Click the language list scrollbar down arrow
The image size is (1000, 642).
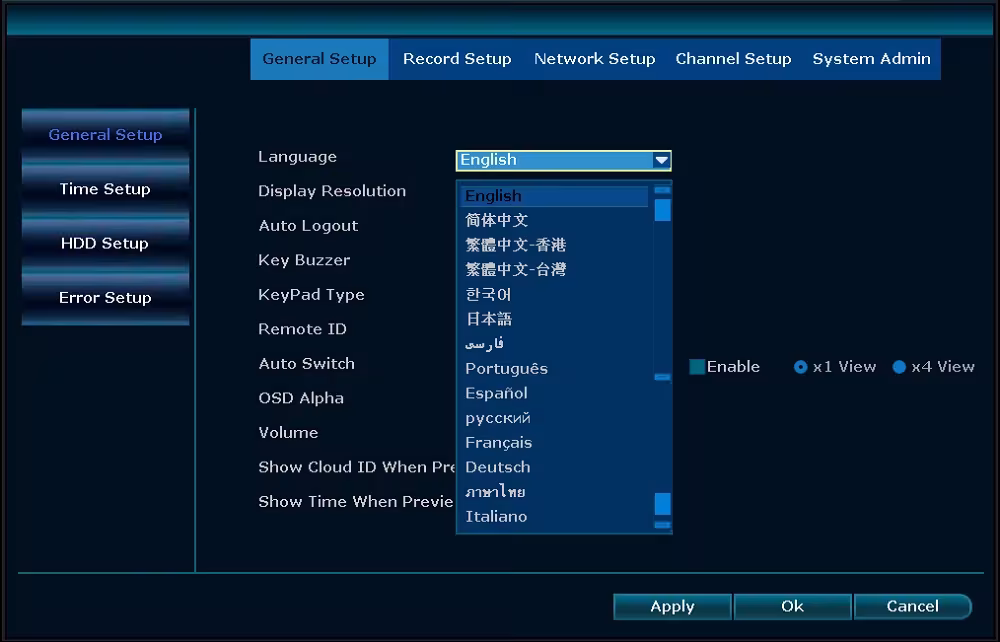point(663,525)
